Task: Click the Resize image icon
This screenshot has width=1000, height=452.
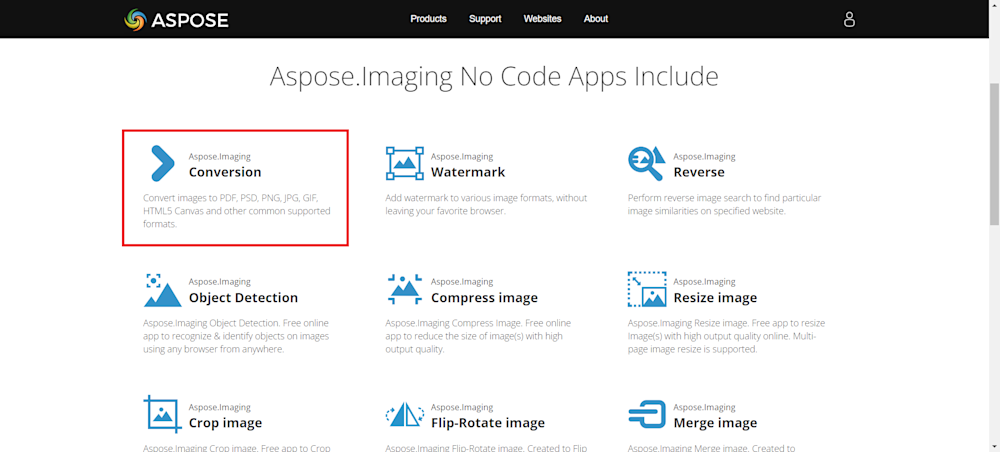Action: [647, 289]
